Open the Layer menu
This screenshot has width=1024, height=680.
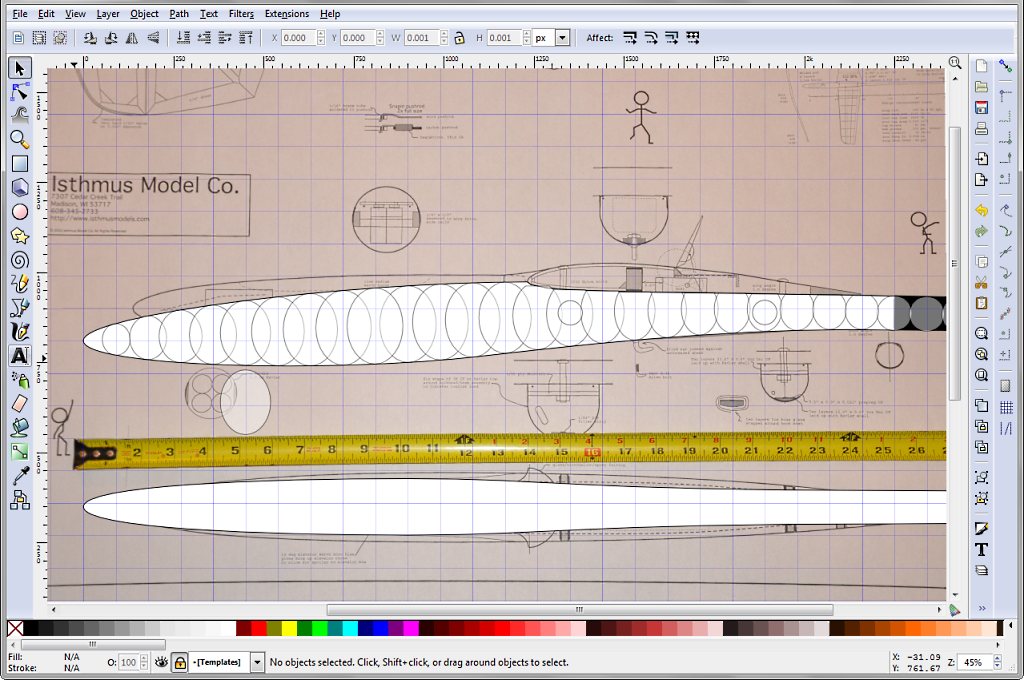[108, 13]
